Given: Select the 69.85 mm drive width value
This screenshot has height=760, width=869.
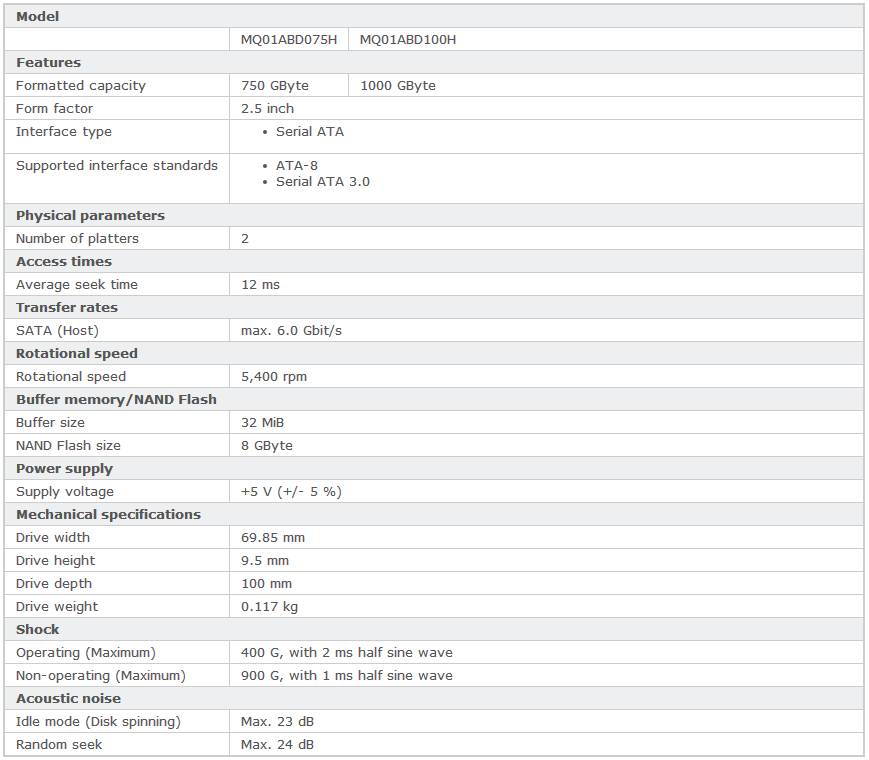Looking at the screenshot, I should coord(273,538).
